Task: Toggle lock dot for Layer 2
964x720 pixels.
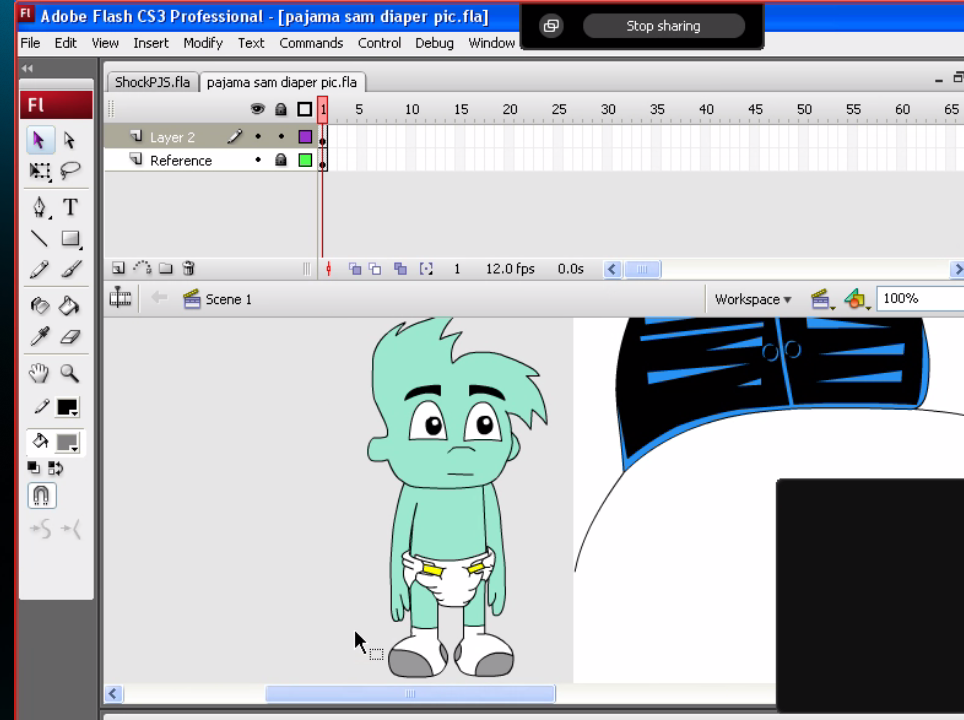Action: pos(281,136)
